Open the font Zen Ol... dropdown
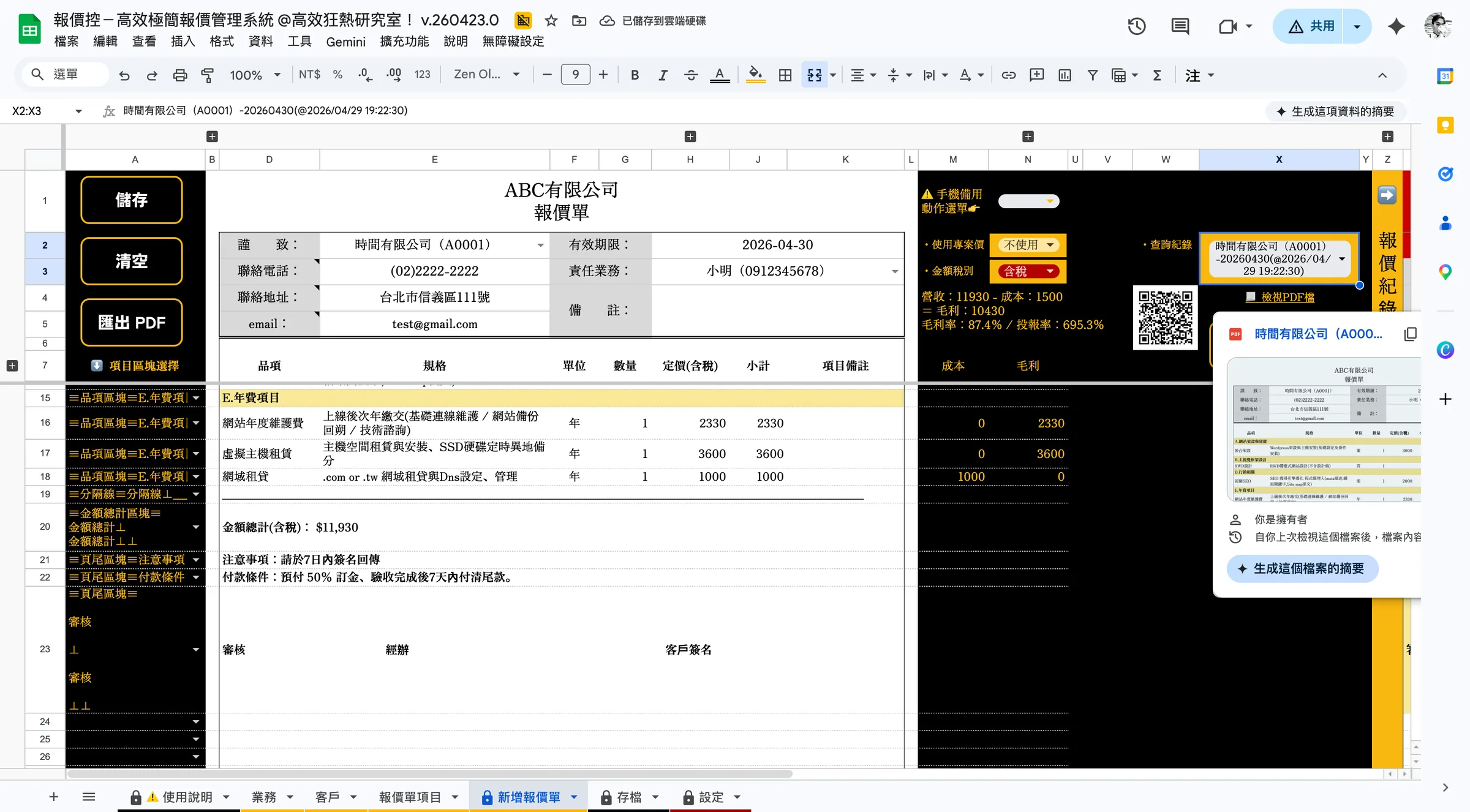 click(x=486, y=75)
